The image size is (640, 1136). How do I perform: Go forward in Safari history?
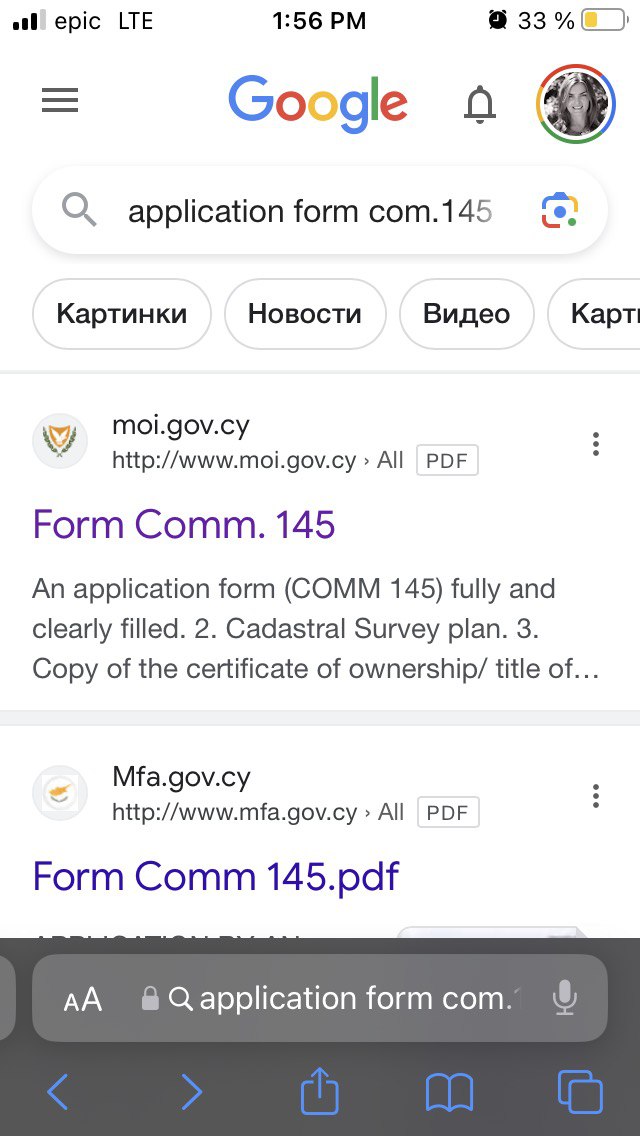click(190, 1092)
